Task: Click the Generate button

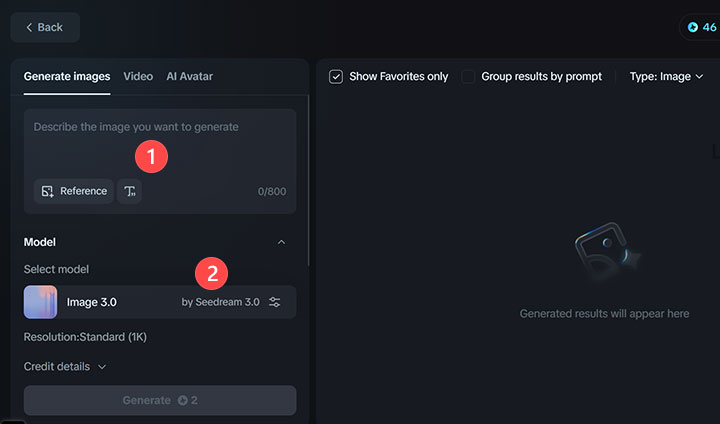Action: tap(160, 400)
